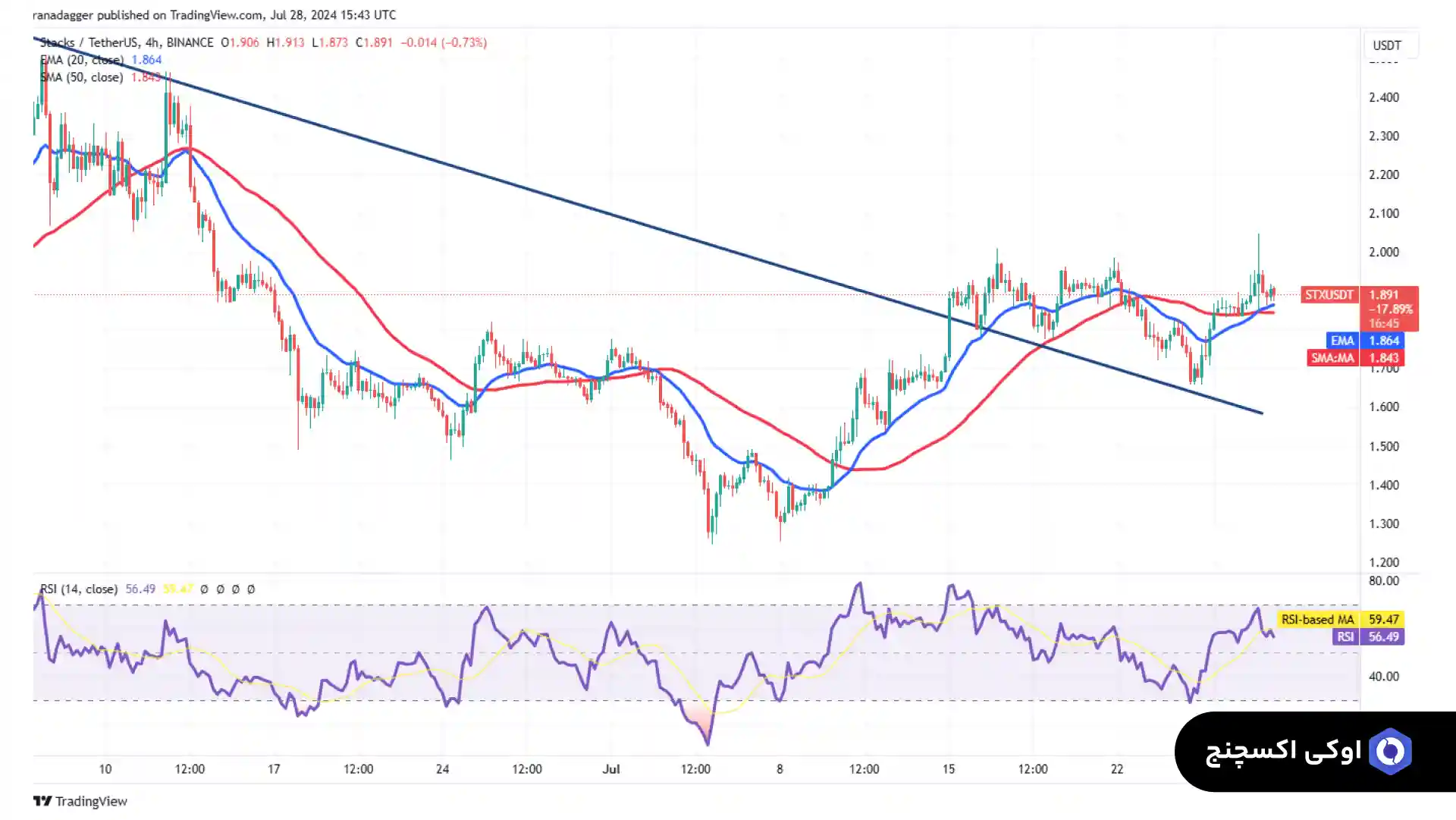Click the EMA axis label

(1342, 341)
